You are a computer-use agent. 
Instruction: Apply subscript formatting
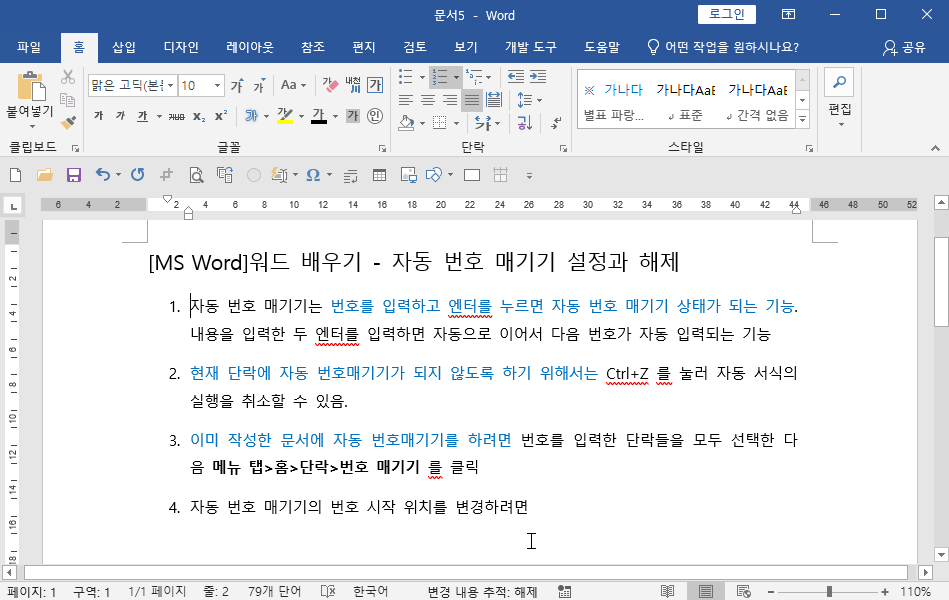pos(199,116)
